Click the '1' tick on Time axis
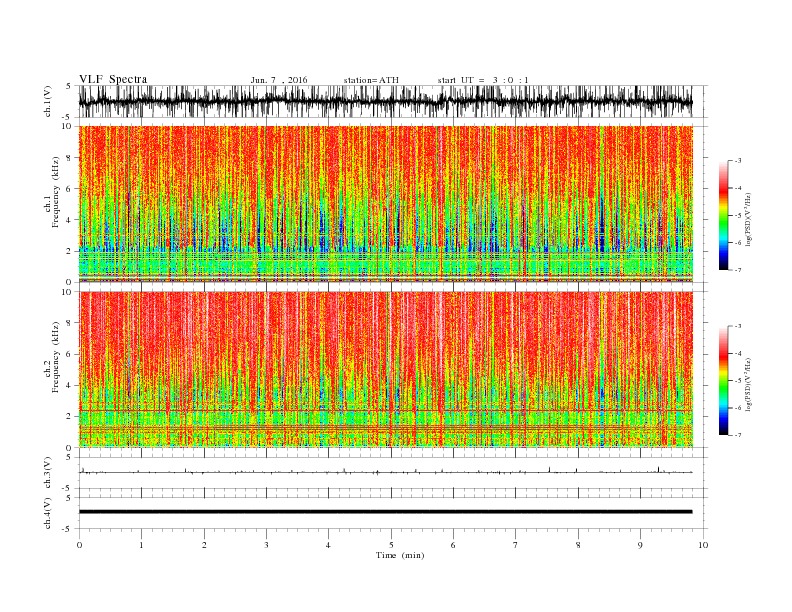This screenshot has height=612, width=792. [x=141, y=545]
